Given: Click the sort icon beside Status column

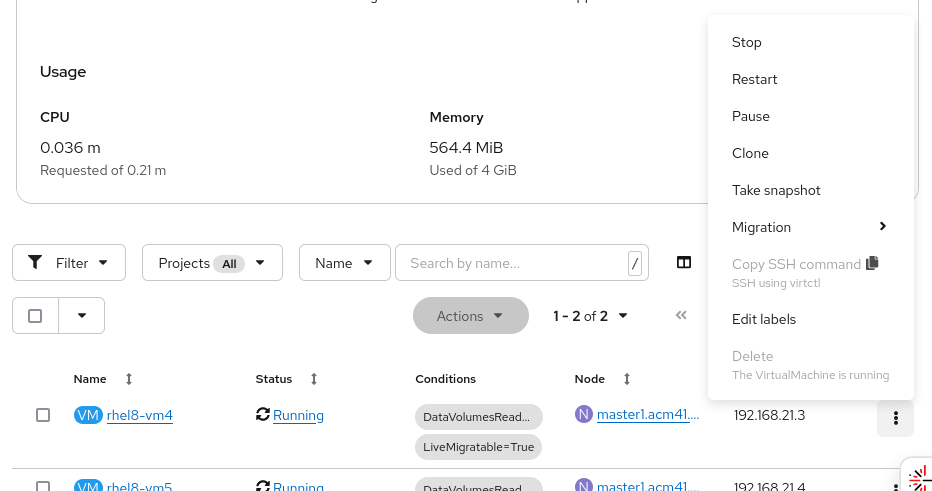Looking at the screenshot, I should (x=314, y=379).
